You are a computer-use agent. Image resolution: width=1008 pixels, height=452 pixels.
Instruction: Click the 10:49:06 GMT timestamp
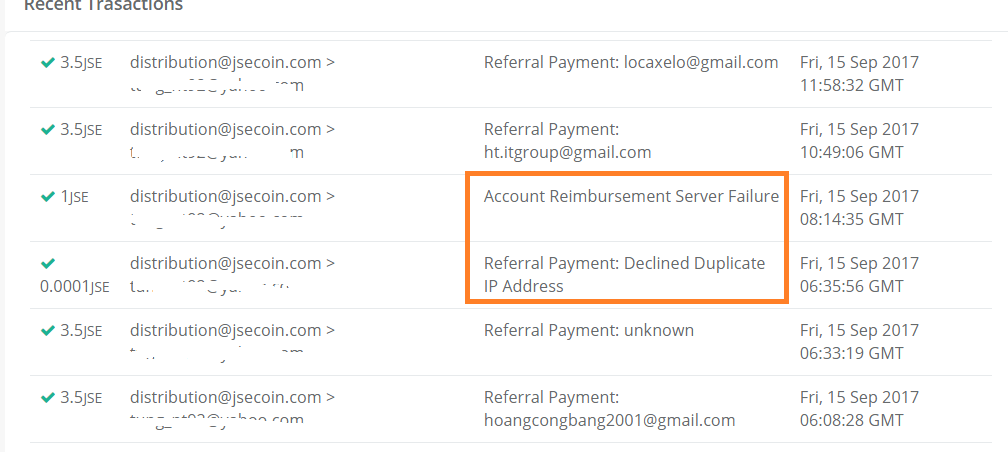coord(852,153)
